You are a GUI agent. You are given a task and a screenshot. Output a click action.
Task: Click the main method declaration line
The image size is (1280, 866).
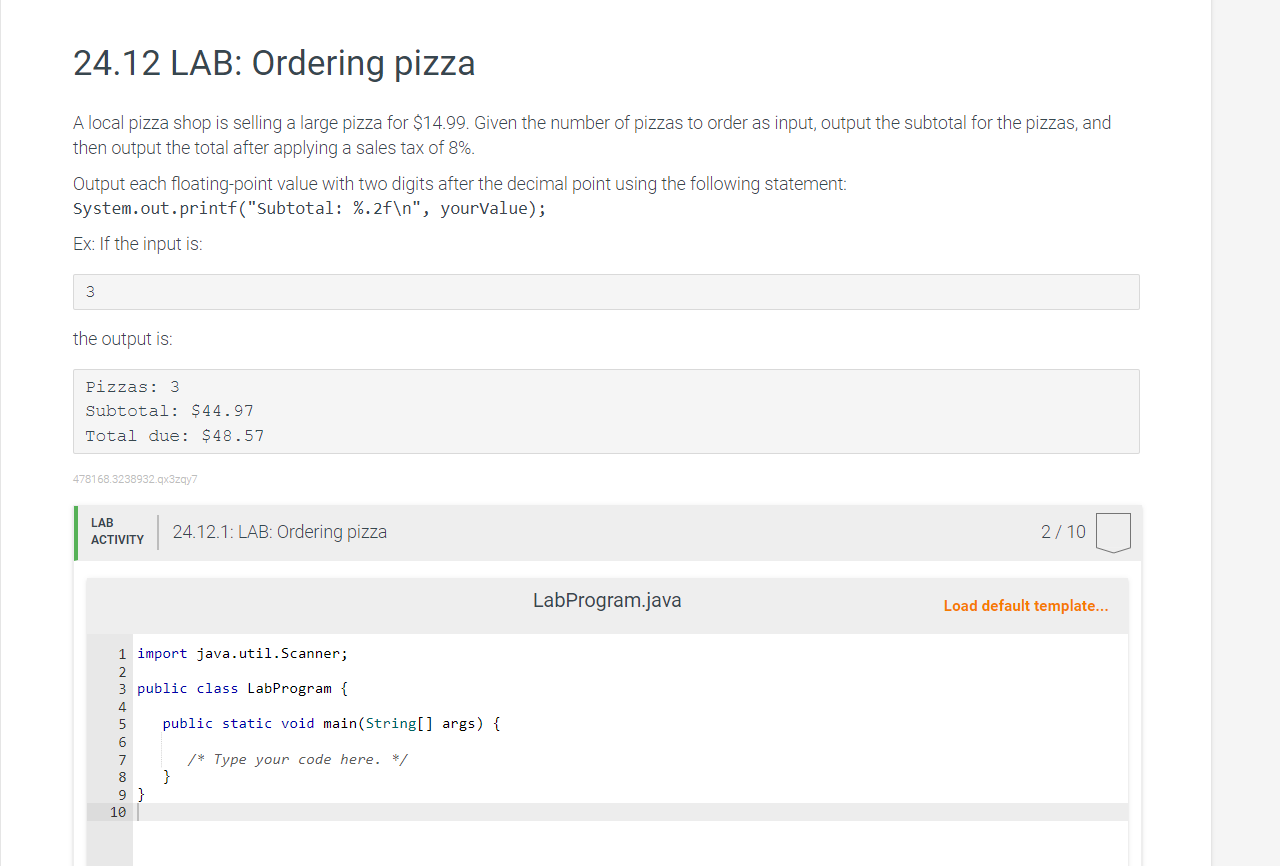coord(331,724)
